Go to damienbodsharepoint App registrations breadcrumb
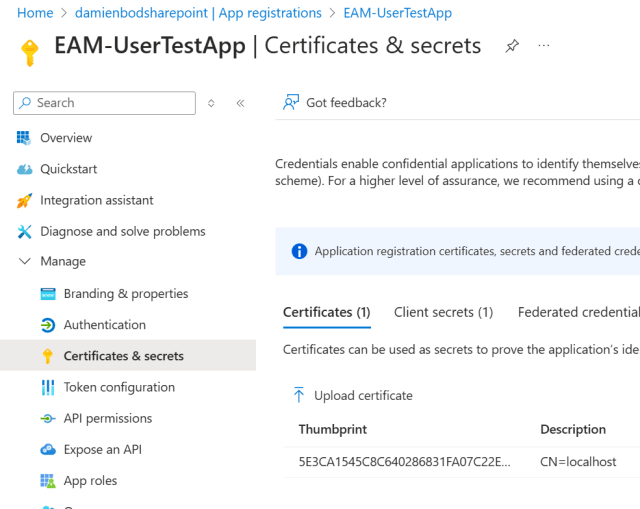Viewport: 640px width, 509px height. pos(198,13)
